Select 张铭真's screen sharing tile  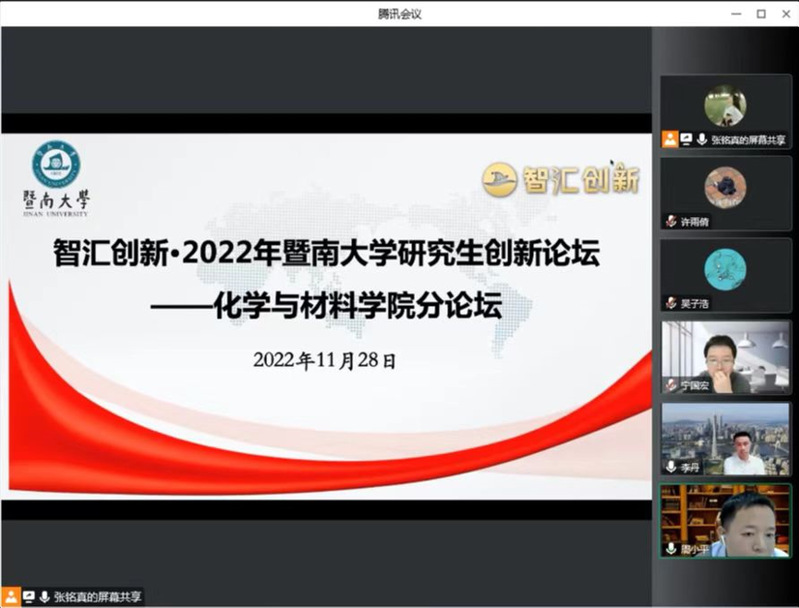[x=725, y=106]
